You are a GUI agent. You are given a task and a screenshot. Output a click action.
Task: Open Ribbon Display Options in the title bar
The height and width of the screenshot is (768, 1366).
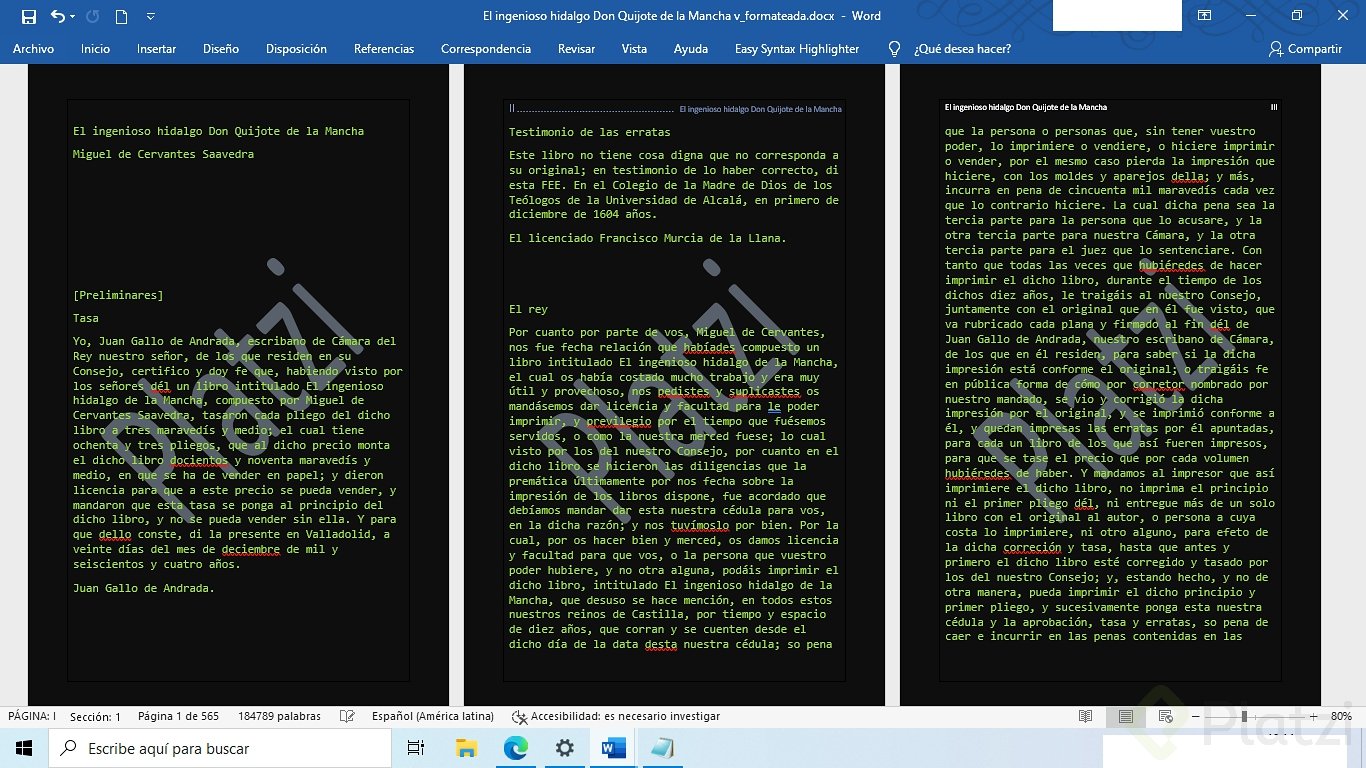pos(1204,16)
